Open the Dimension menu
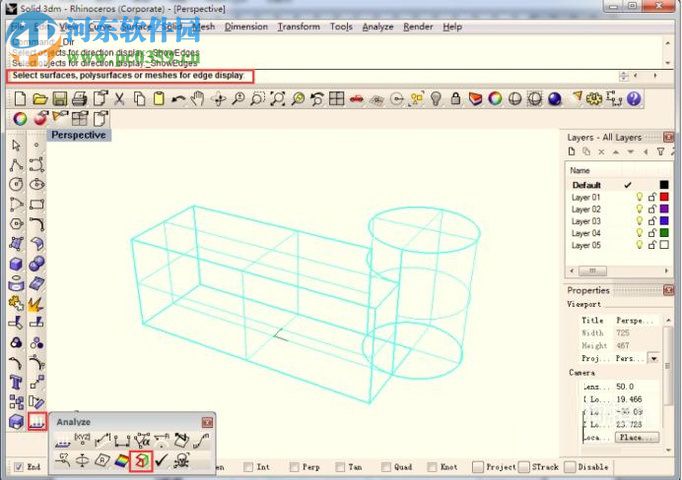Image resolution: width=682 pixels, height=480 pixels. [246, 27]
